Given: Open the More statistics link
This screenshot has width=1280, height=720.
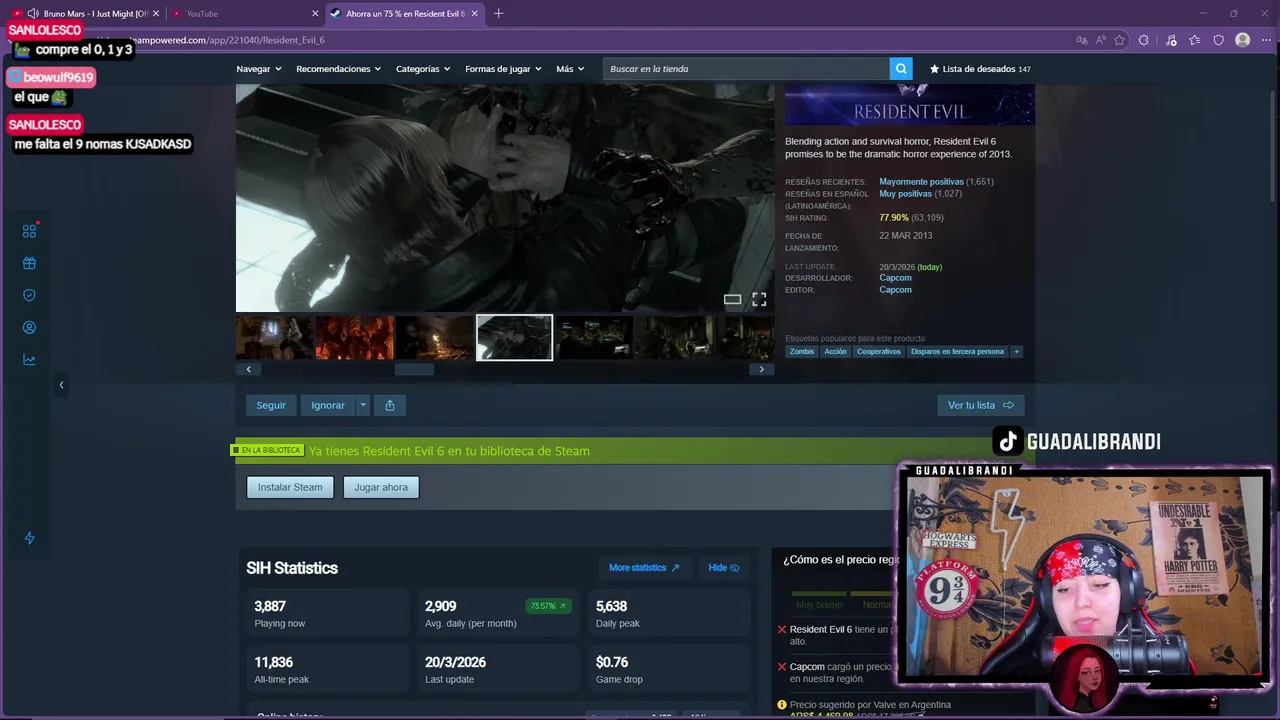Looking at the screenshot, I should tap(644, 568).
